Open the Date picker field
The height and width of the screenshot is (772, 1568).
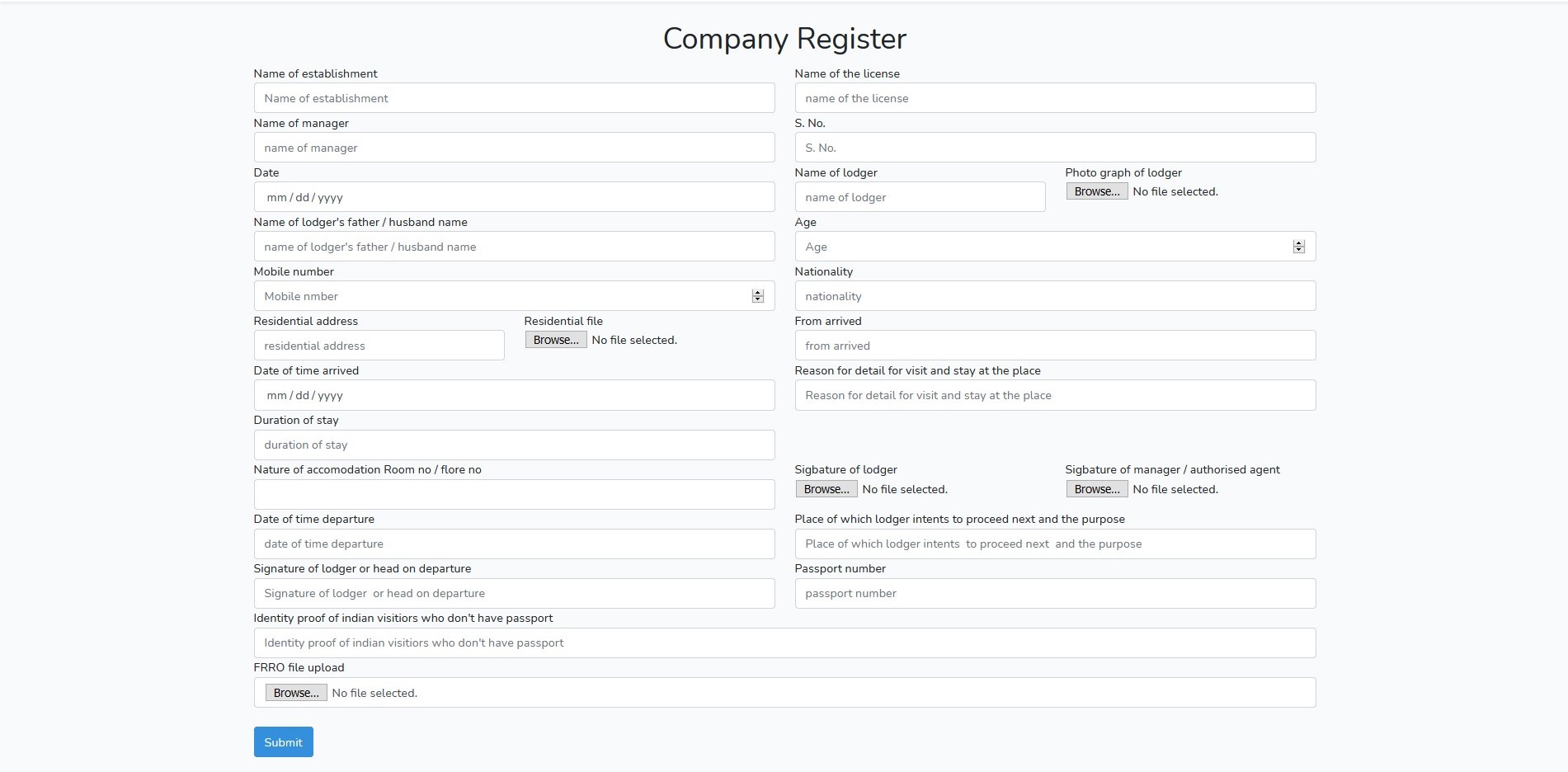point(514,197)
